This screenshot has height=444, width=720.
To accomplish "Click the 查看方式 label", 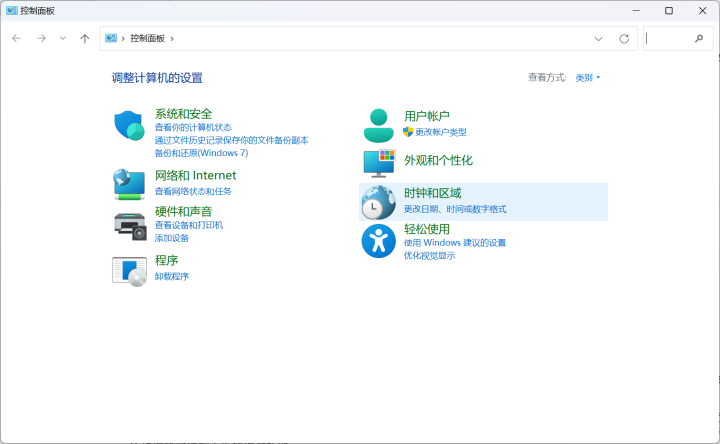I will pyautogui.click(x=547, y=78).
